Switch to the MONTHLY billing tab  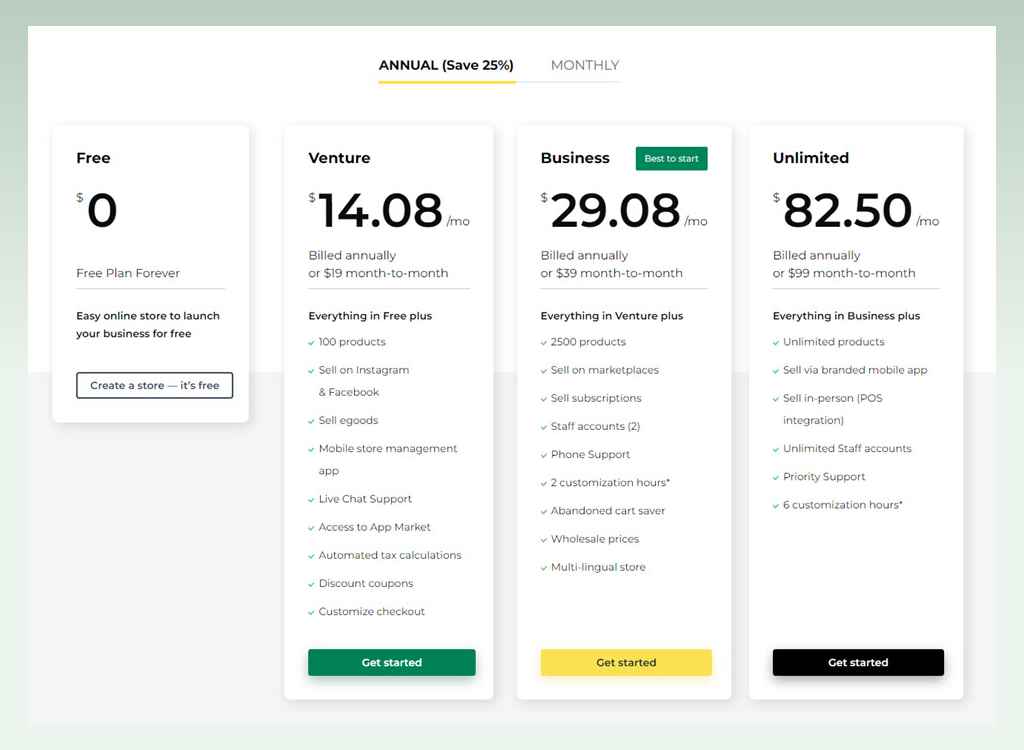tap(584, 65)
